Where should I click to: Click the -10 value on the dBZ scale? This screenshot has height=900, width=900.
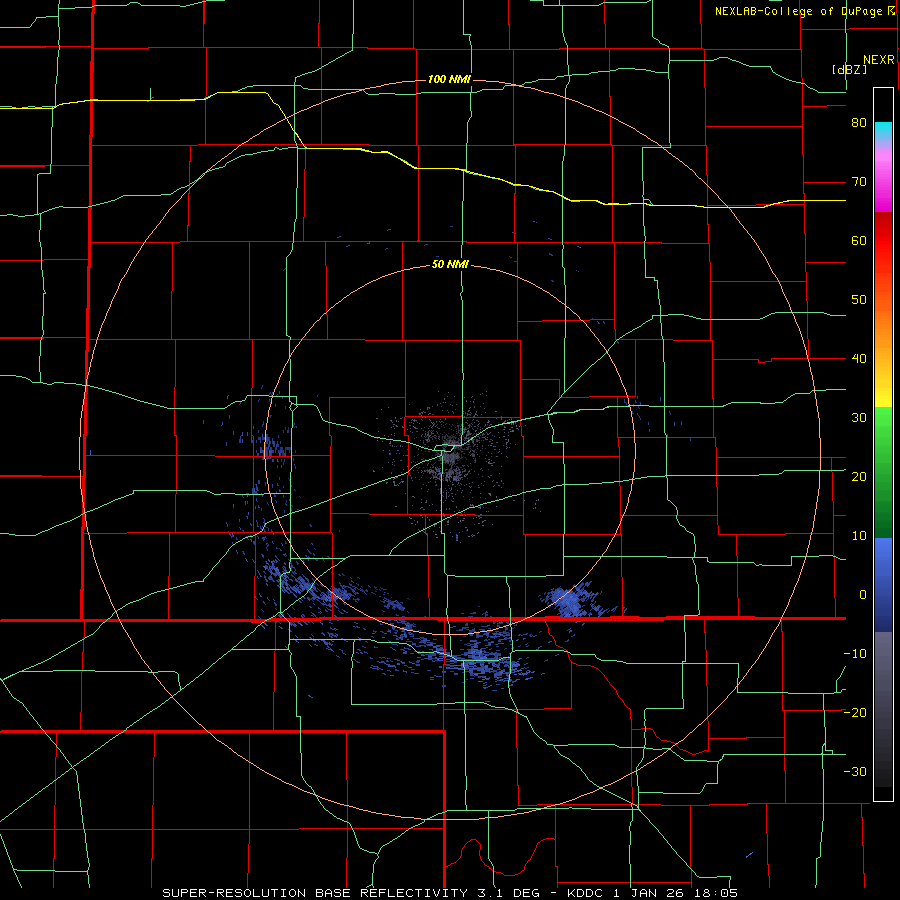[x=855, y=654]
